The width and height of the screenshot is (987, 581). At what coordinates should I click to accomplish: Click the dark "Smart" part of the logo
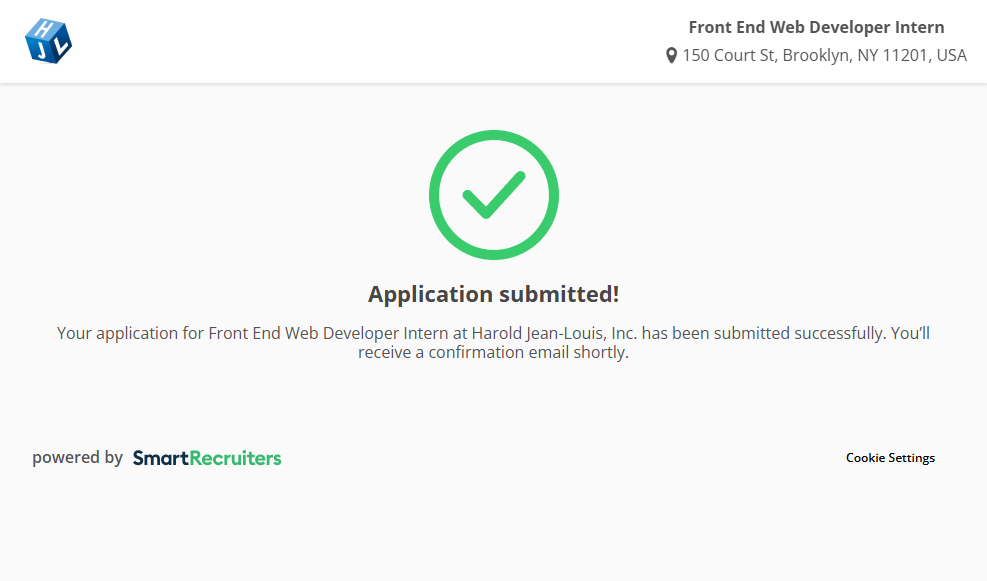tap(160, 458)
